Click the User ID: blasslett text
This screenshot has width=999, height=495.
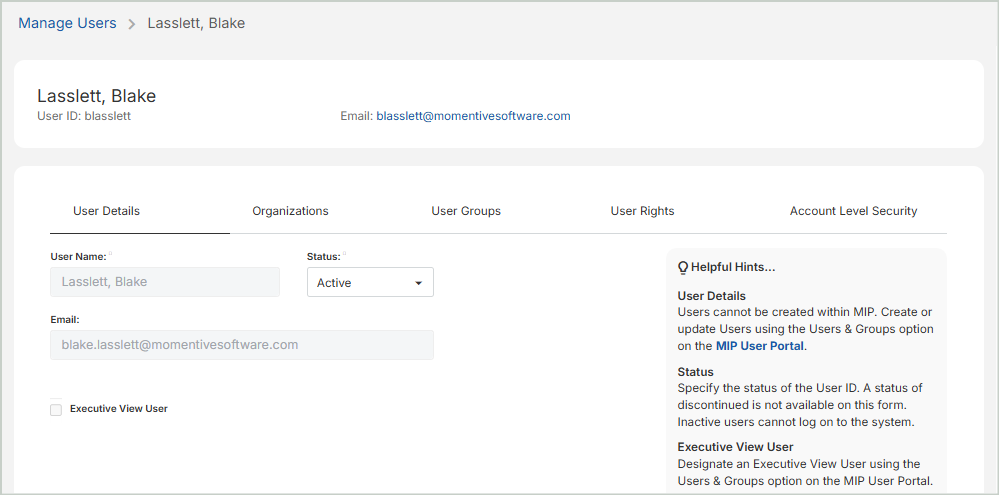click(84, 116)
